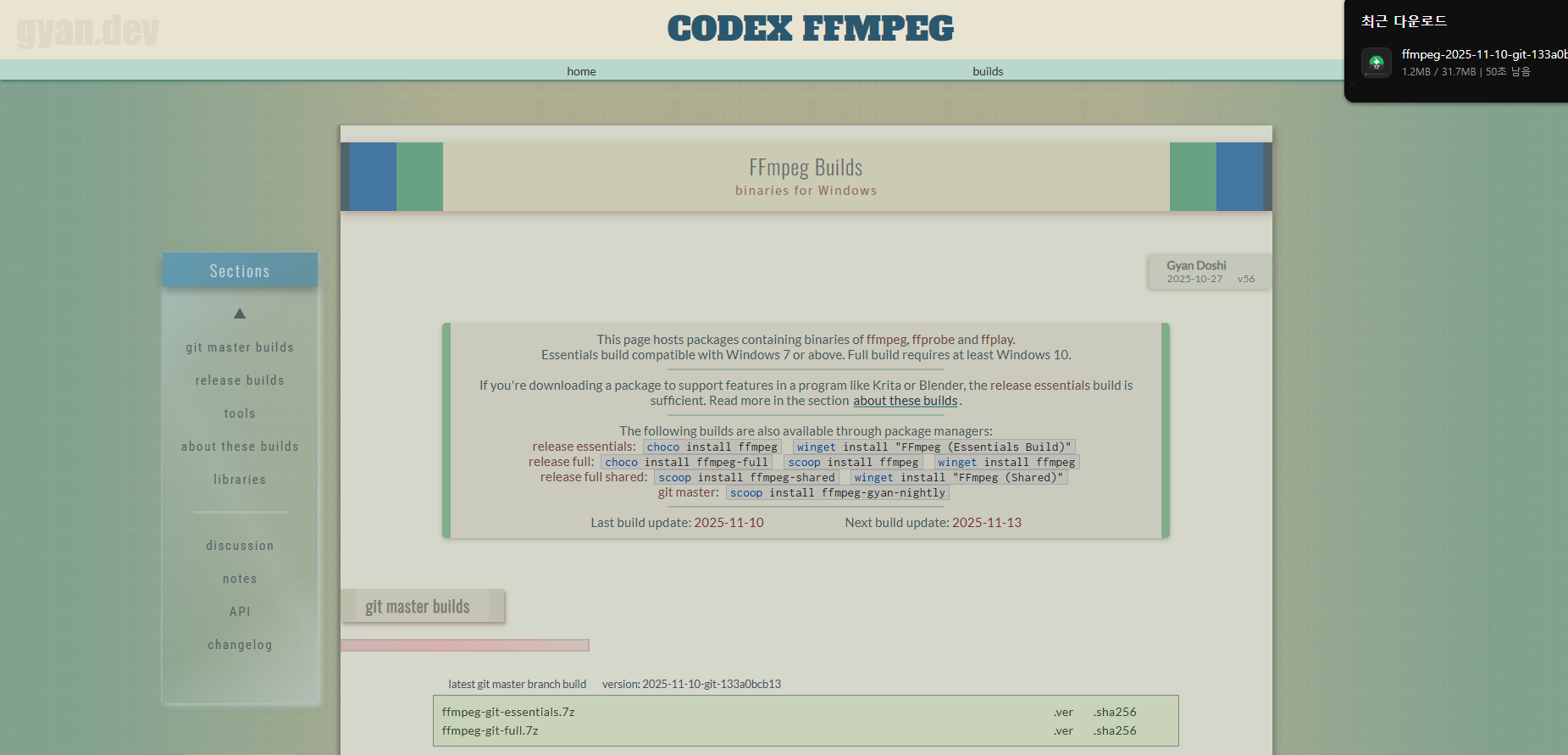Open tools section link

pos(240,414)
